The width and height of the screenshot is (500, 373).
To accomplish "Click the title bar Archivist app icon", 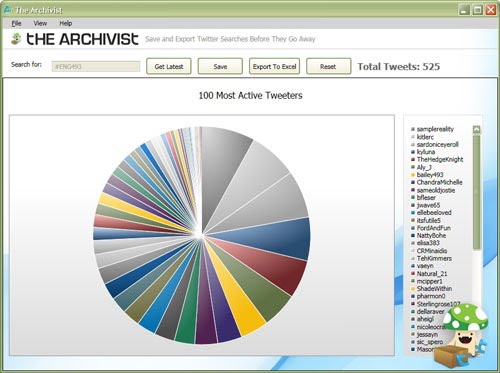I will (x=7, y=10).
